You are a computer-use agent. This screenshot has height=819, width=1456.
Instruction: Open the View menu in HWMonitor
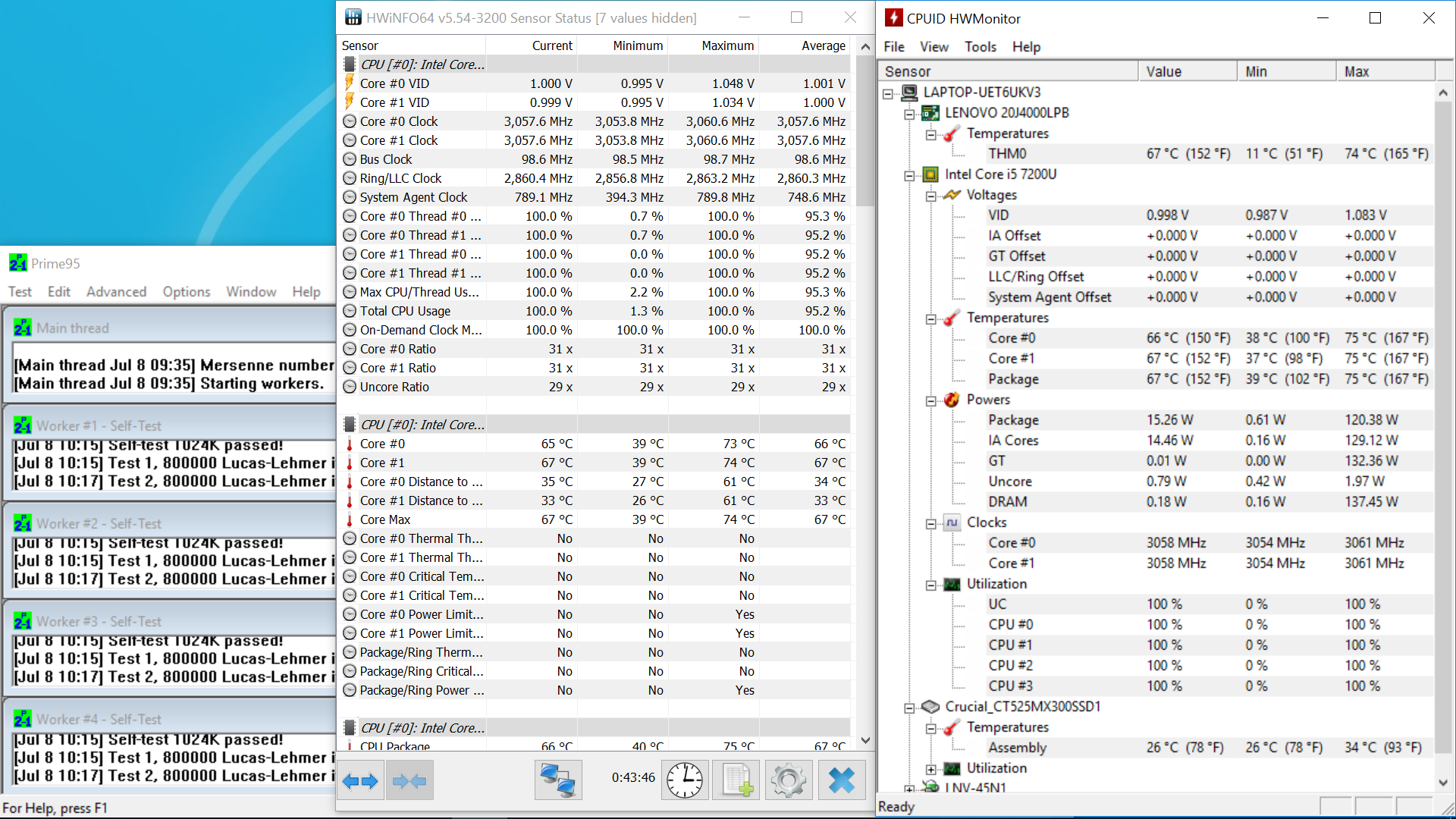tap(934, 47)
